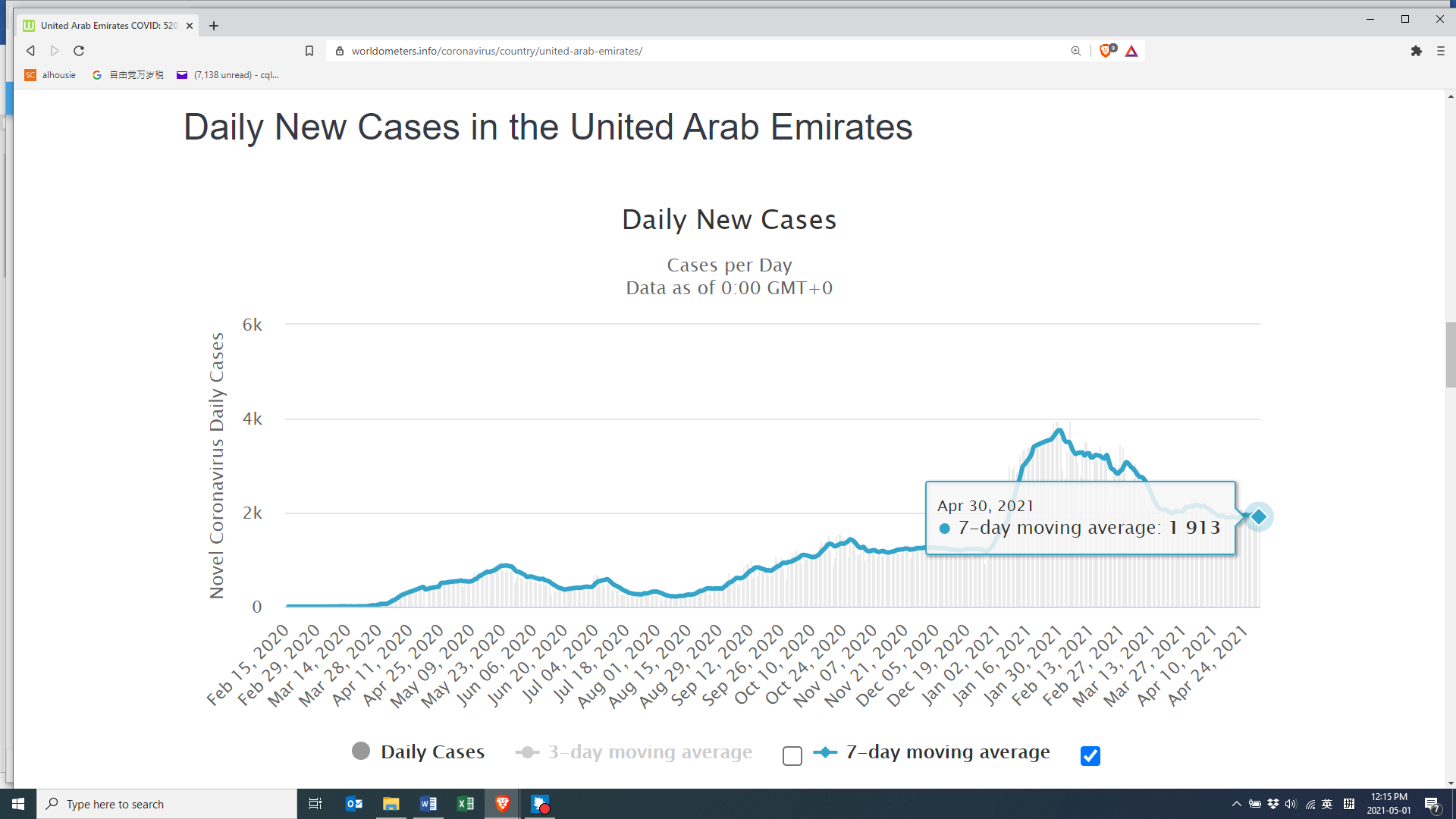Click the Apr 30 chart data point
1456x819 pixels.
pyautogui.click(x=1259, y=517)
